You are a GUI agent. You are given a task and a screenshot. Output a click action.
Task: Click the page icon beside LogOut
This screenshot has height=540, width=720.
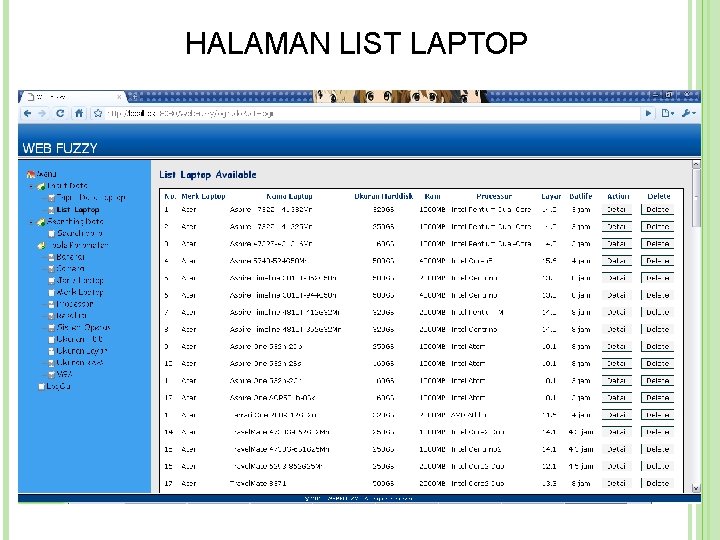(41, 387)
